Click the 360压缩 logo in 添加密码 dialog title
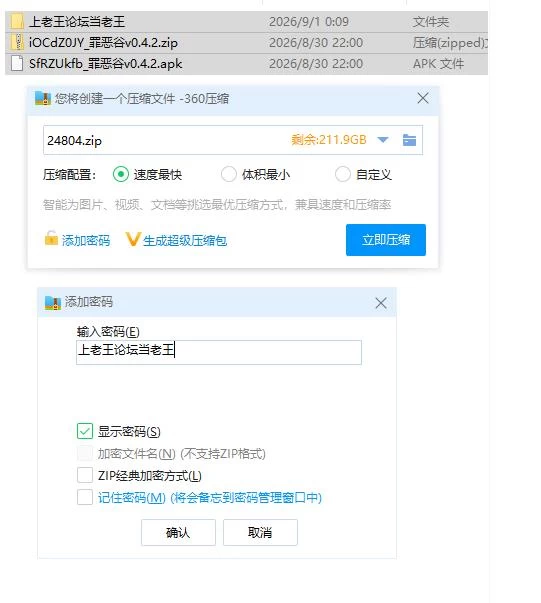The height and width of the screenshot is (603, 541). (53, 303)
